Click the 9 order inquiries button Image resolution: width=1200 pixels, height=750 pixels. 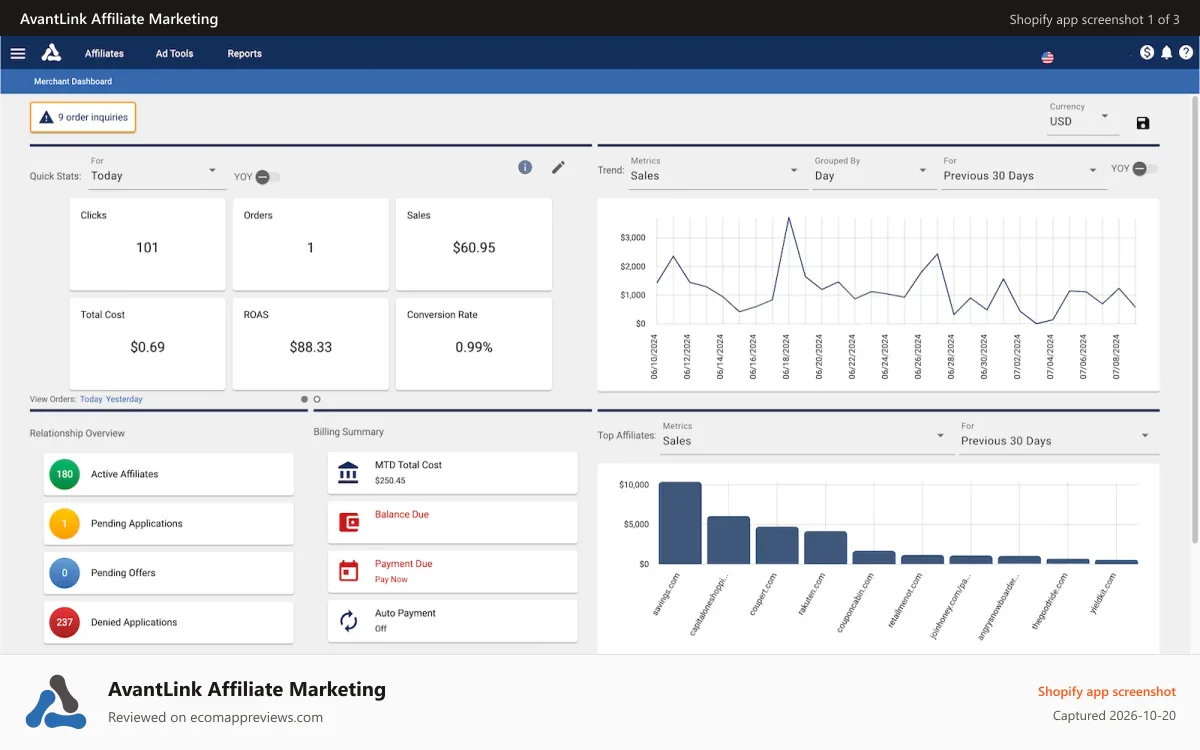83,117
